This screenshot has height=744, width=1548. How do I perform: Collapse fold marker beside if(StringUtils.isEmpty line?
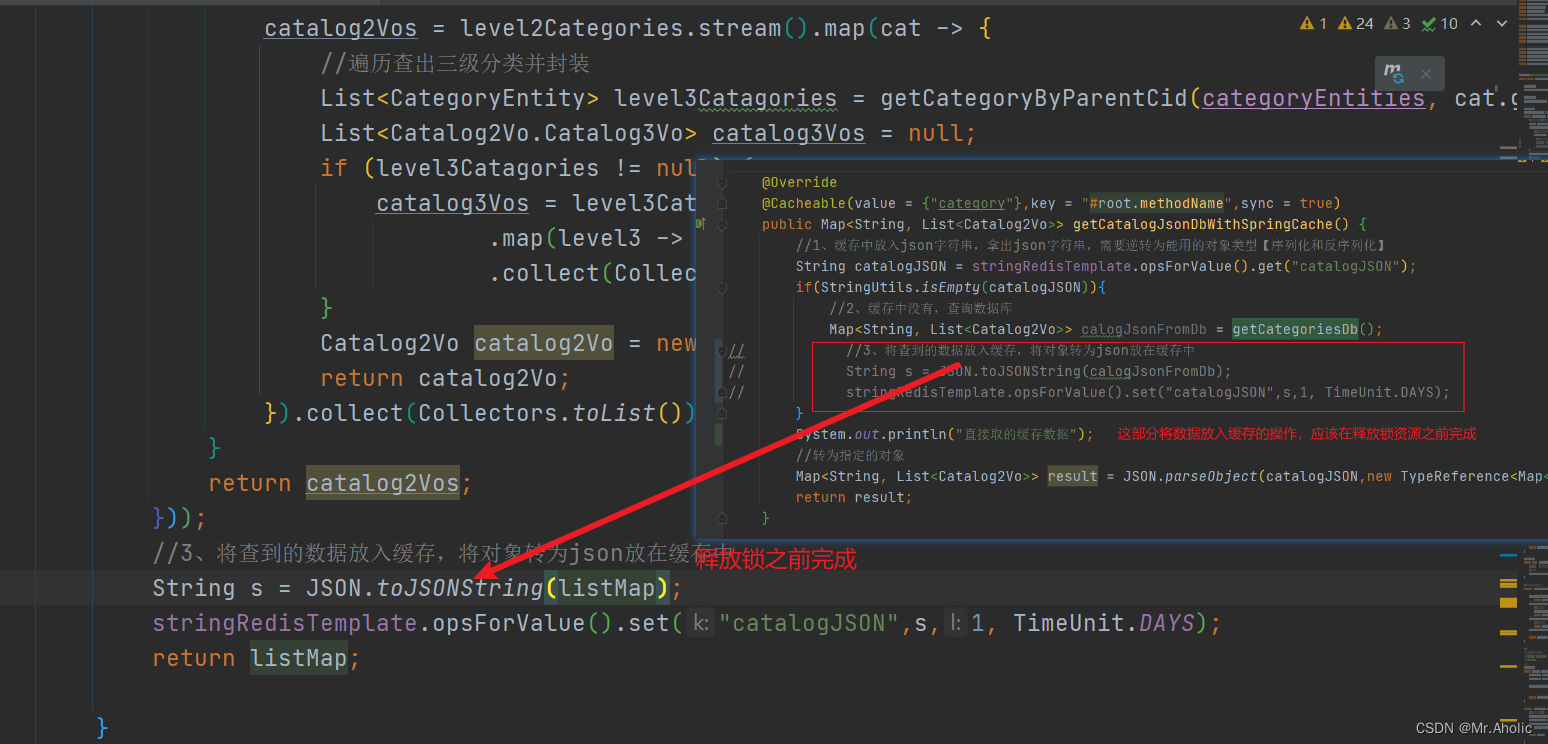[722, 288]
